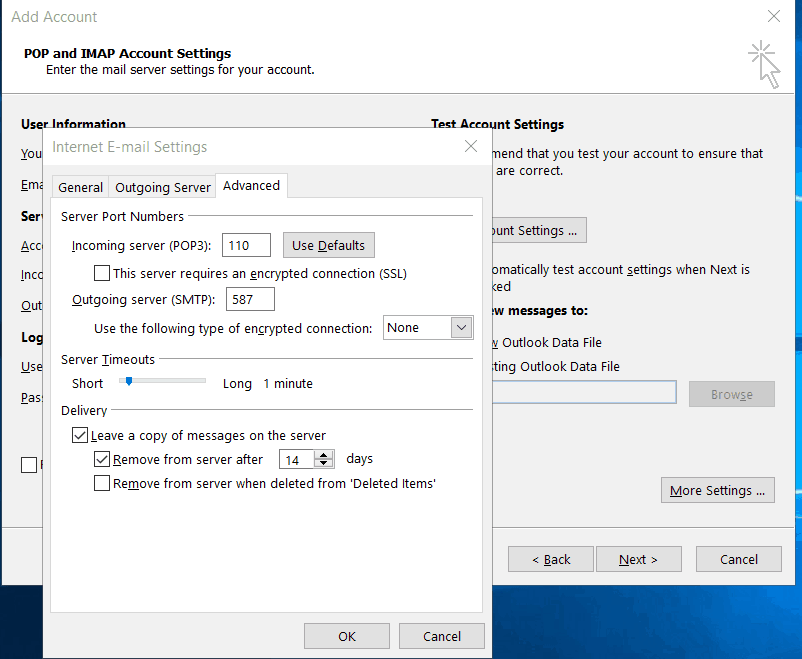Increase days with the spinner up arrow
802x659 pixels.
pyautogui.click(x=323, y=455)
